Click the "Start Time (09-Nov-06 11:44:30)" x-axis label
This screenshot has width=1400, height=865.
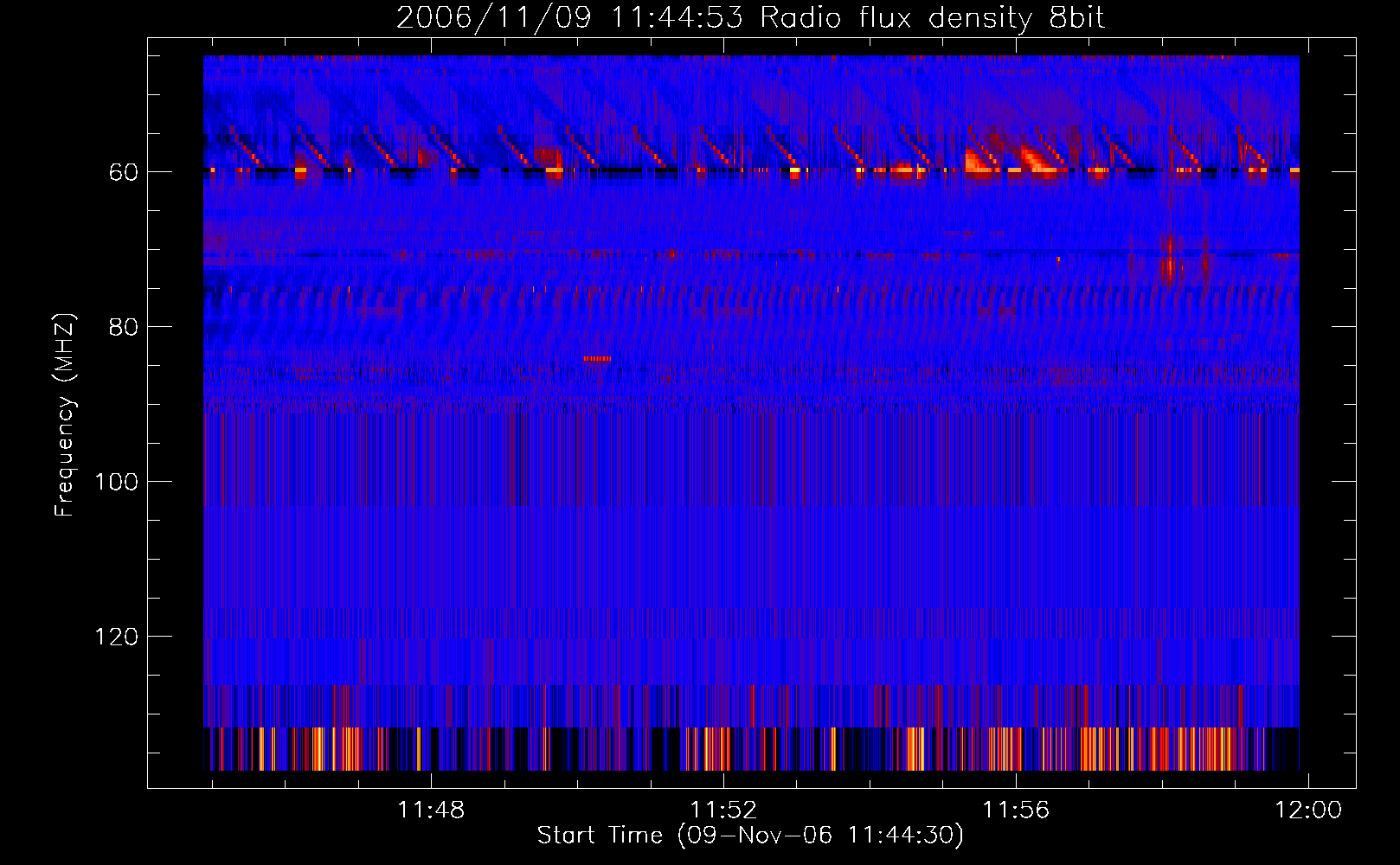[750, 836]
